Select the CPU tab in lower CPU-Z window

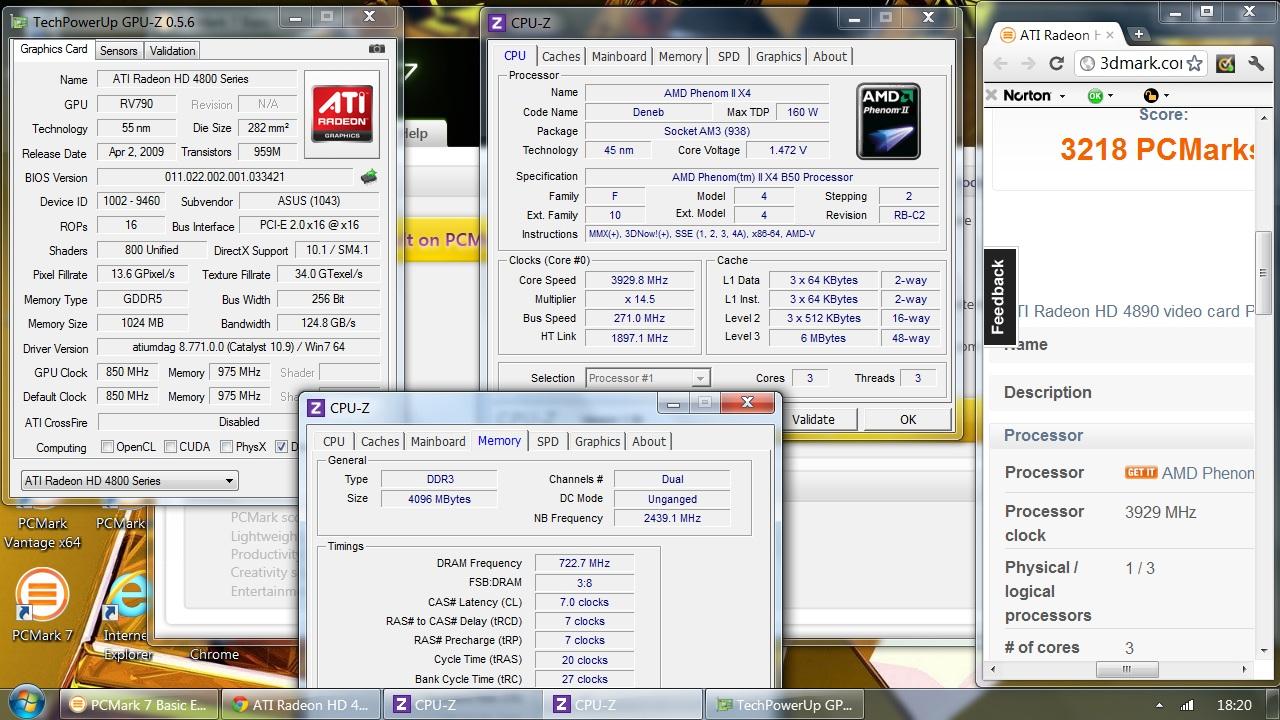point(334,442)
